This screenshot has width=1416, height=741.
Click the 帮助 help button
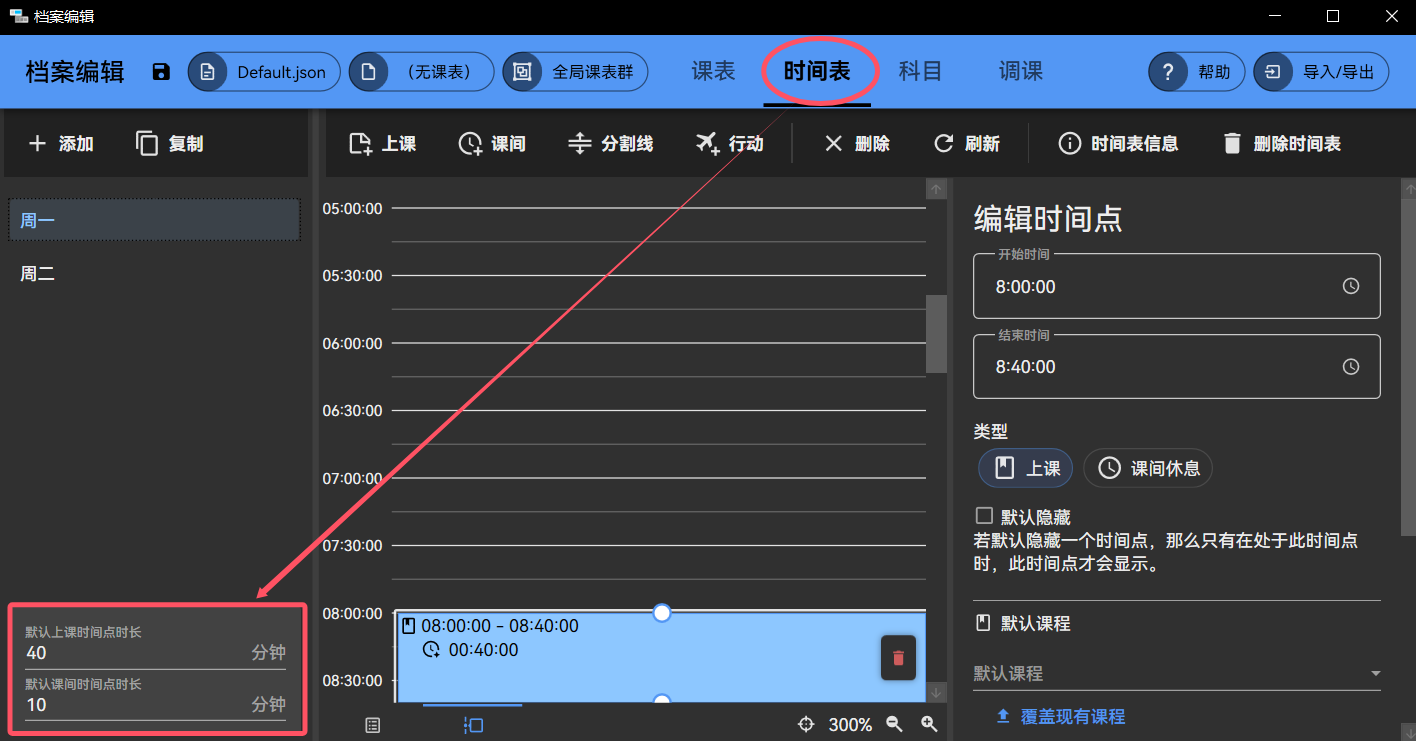(x=1196, y=71)
